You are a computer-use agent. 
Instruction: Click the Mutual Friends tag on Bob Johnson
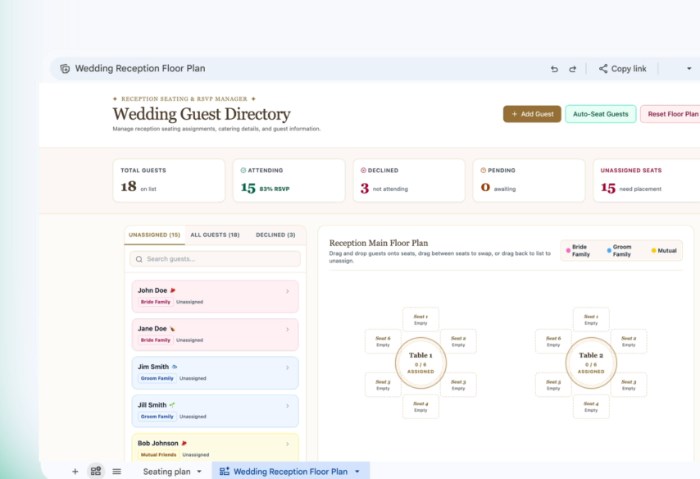pos(158,454)
